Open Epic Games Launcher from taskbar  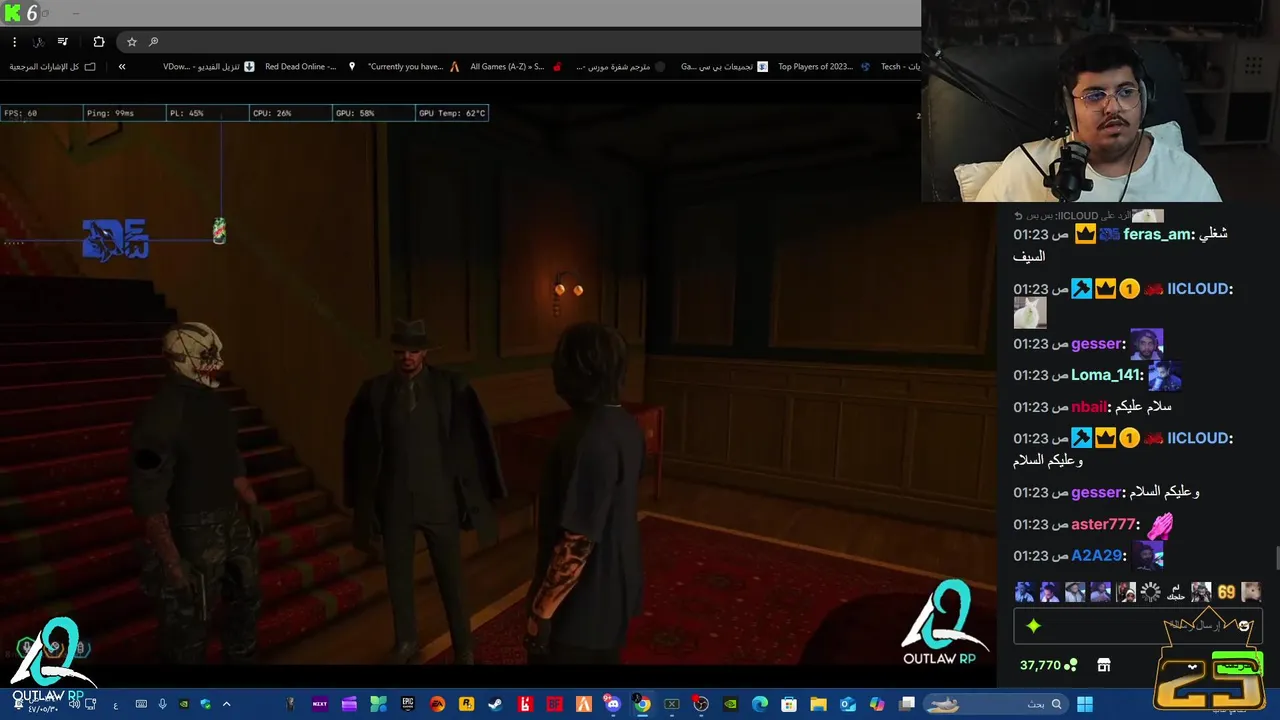(x=408, y=704)
